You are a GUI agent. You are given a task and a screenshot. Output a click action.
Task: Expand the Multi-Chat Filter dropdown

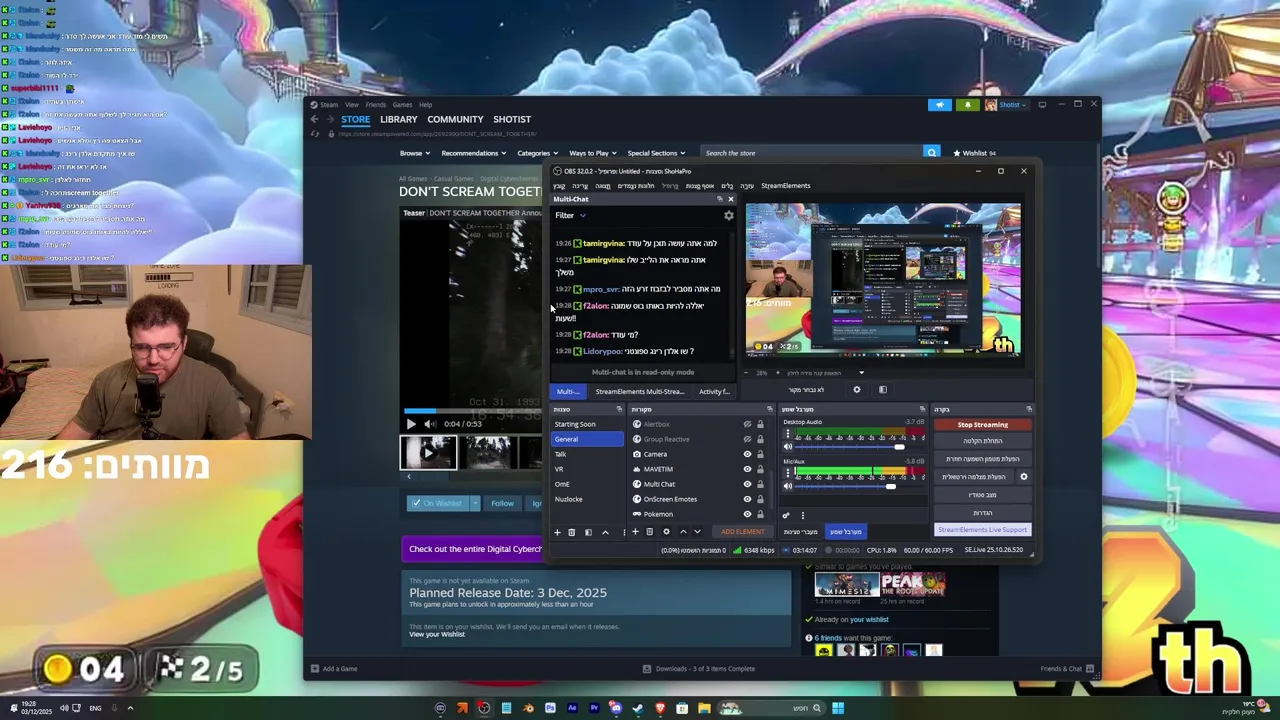[571, 215]
